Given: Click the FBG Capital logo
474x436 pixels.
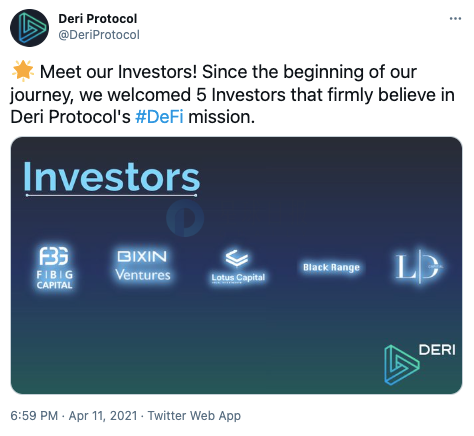Looking at the screenshot, I should [54, 268].
